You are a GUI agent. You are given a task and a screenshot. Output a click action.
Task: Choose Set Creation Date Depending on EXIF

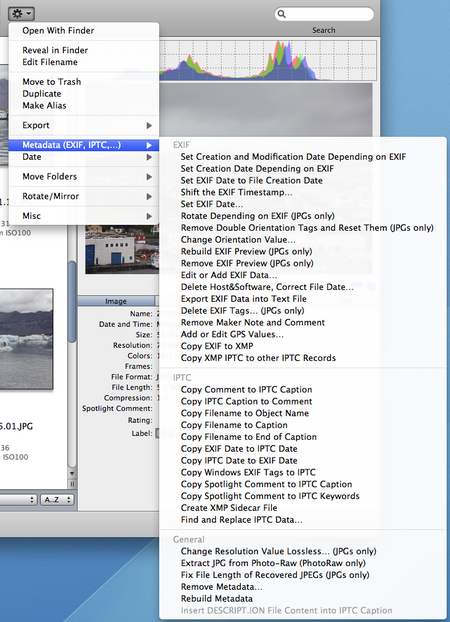[303, 169]
